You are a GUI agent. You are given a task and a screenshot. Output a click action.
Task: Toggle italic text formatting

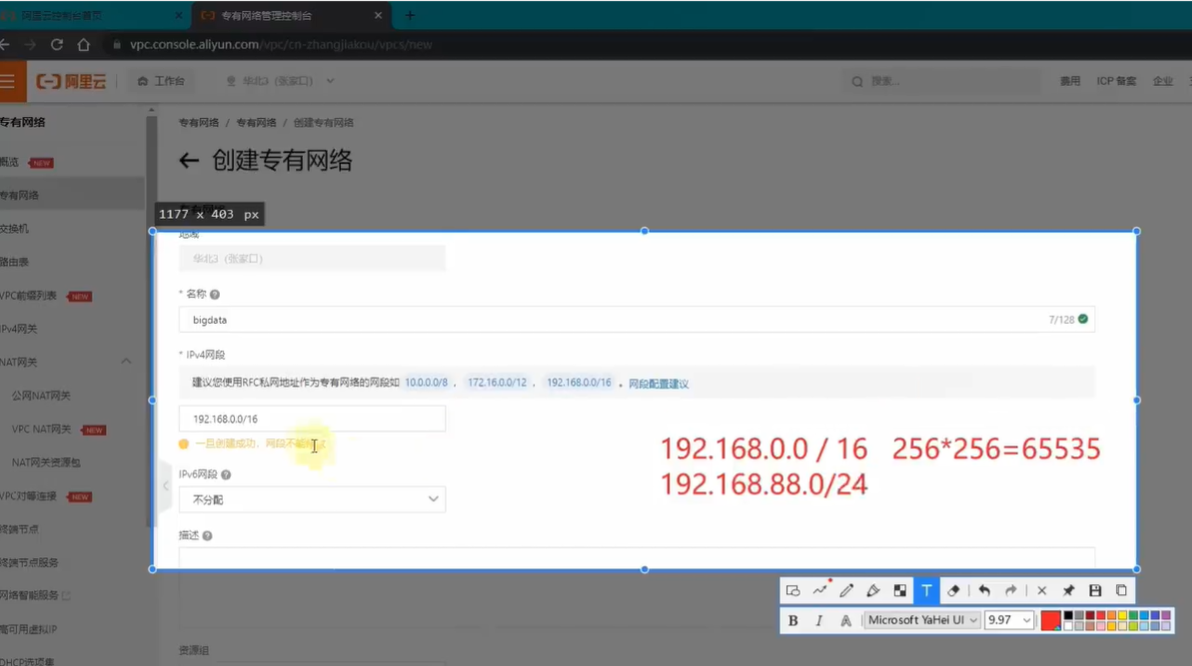[x=819, y=620]
